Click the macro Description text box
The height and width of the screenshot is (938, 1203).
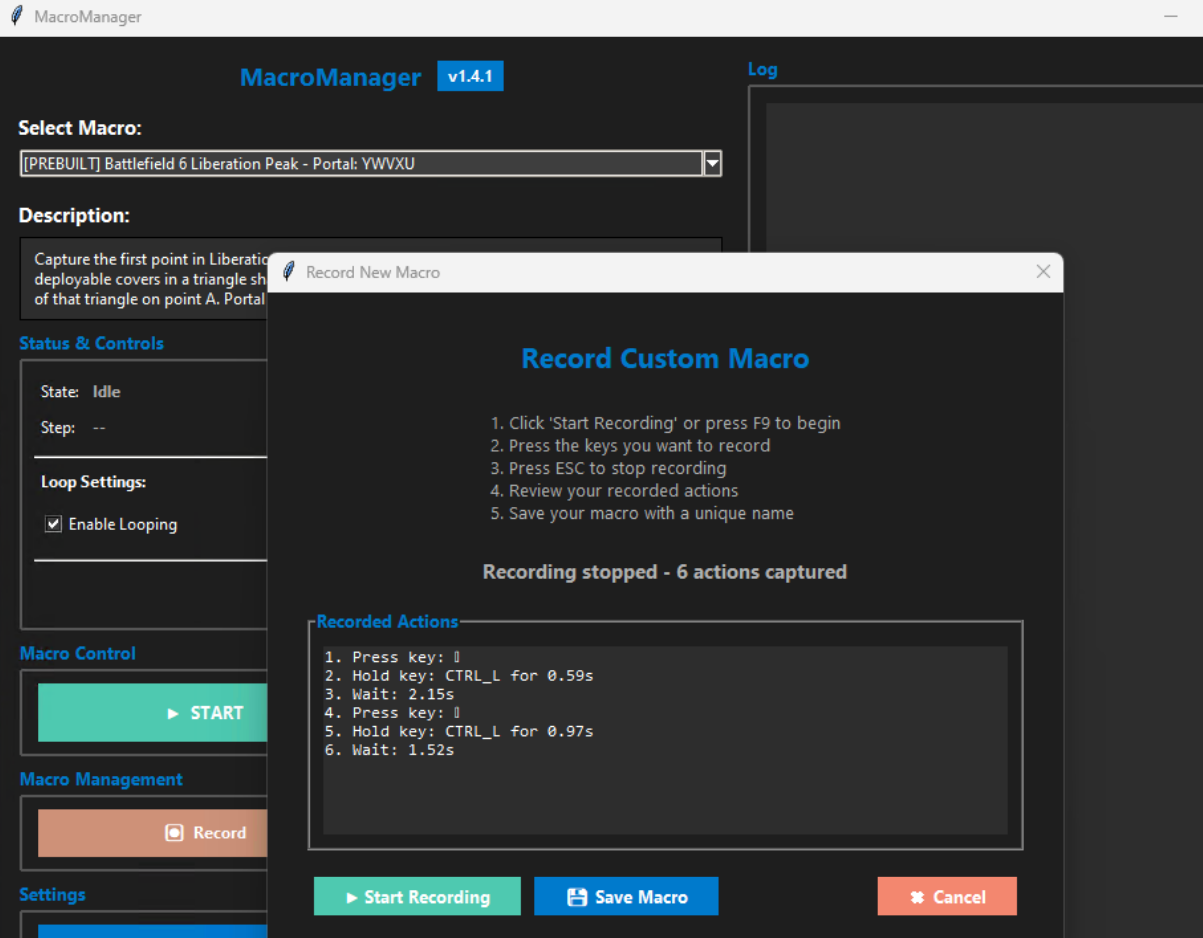(x=140, y=278)
